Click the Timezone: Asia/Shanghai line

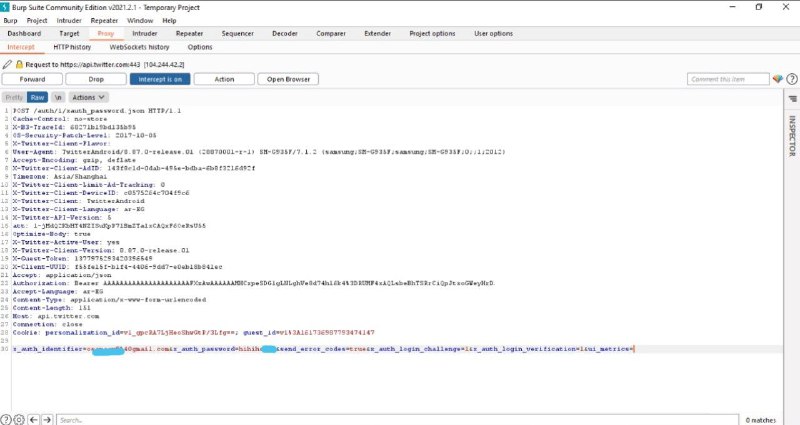60,177
